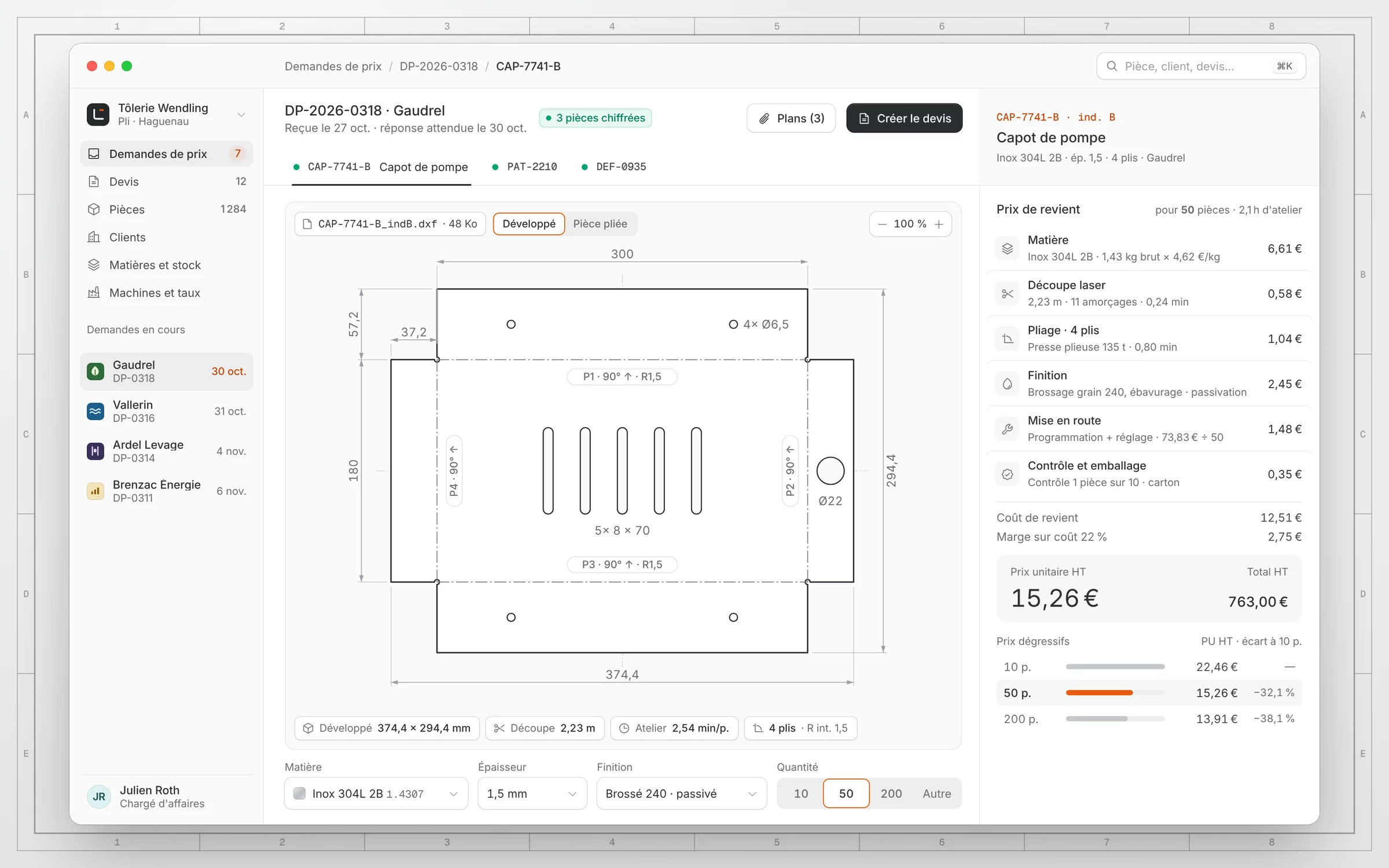Click the Créer le devis button

[x=905, y=119]
